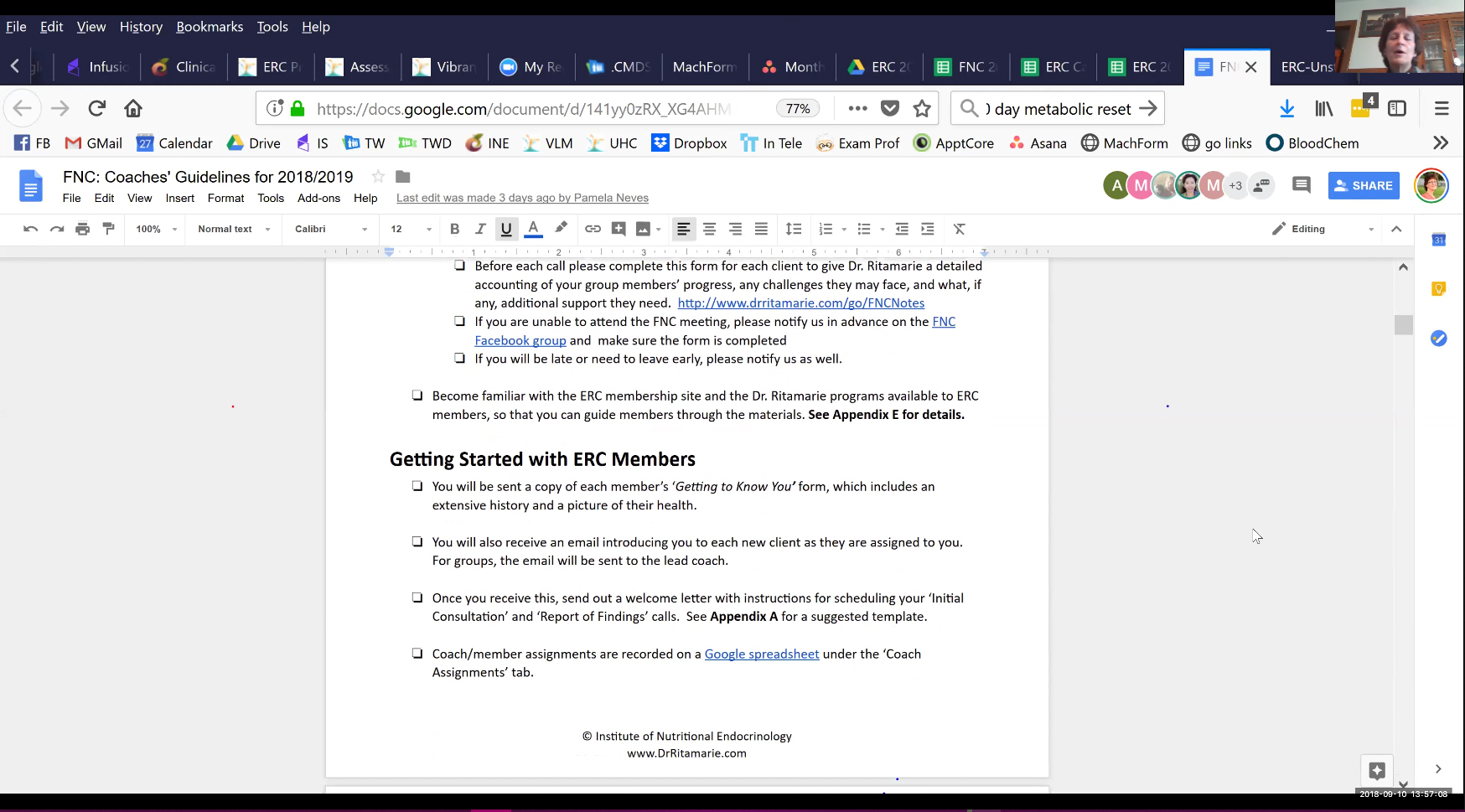Image resolution: width=1465 pixels, height=812 pixels.
Task: Open the Add-ons menu
Action: (318, 198)
